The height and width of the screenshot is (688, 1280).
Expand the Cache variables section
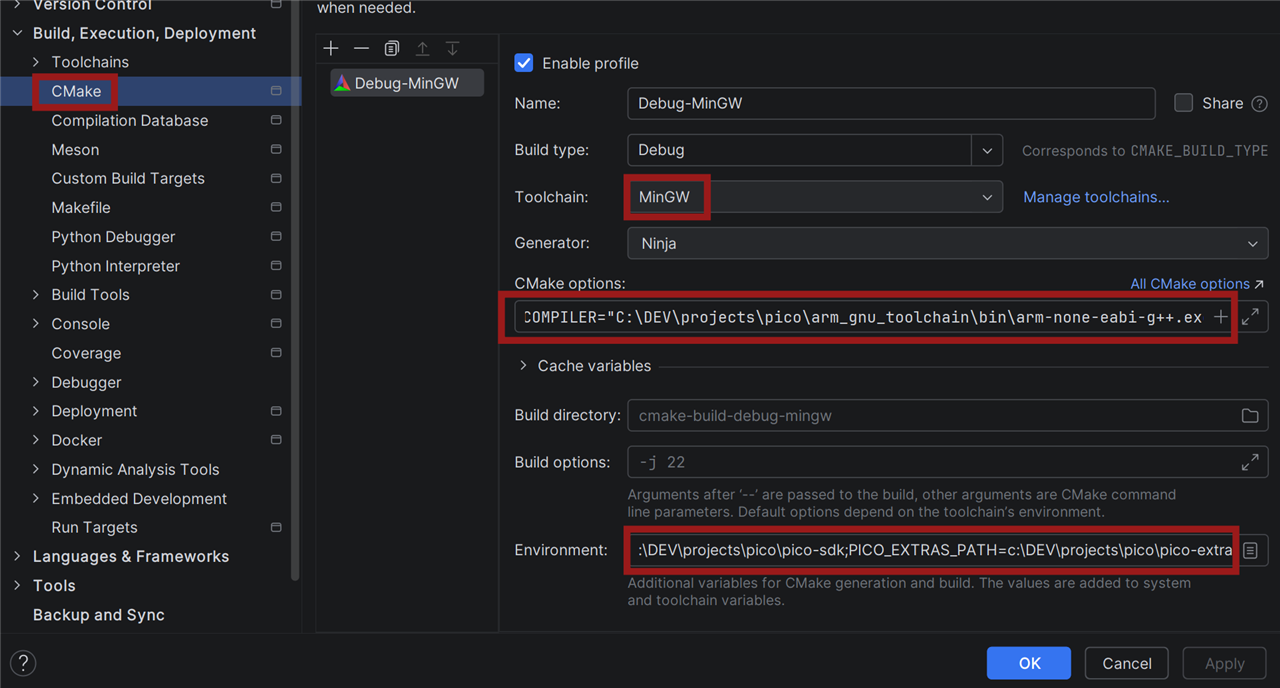click(523, 366)
